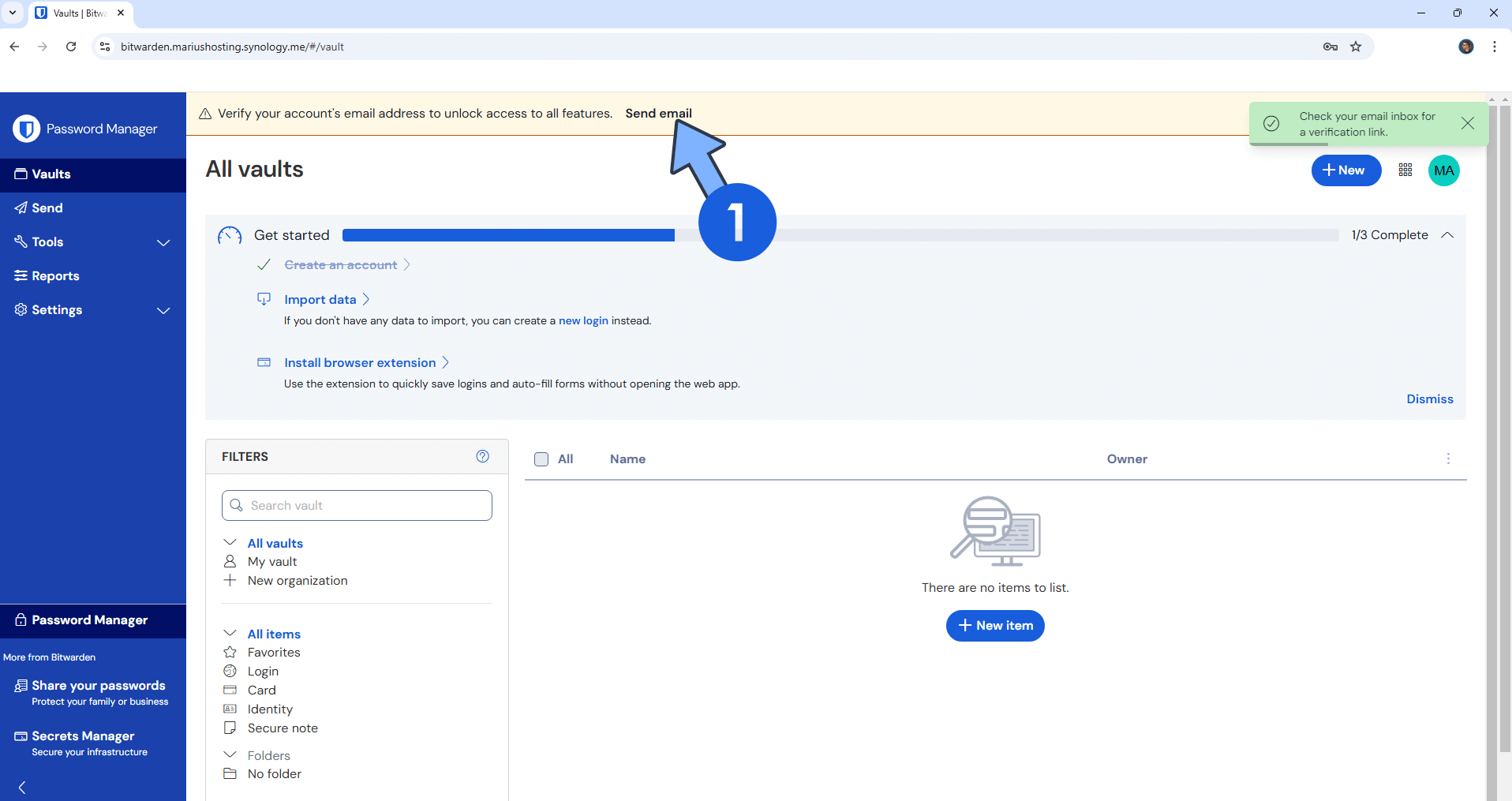The height and width of the screenshot is (801, 1512).
Task: Select the Vaults | Bitwarden browser tab
Action: [80, 13]
